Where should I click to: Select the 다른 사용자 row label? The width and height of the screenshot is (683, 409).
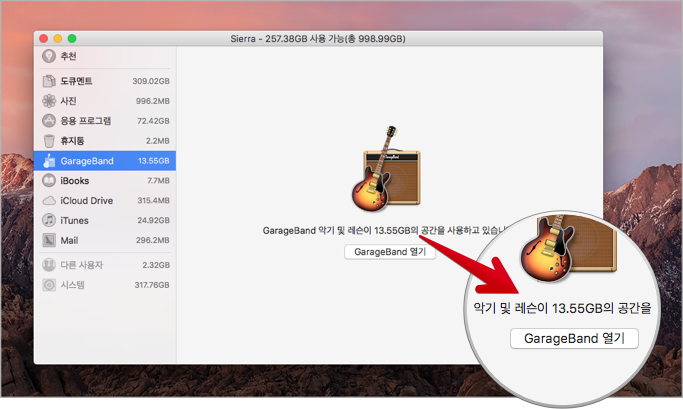tap(81, 265)
